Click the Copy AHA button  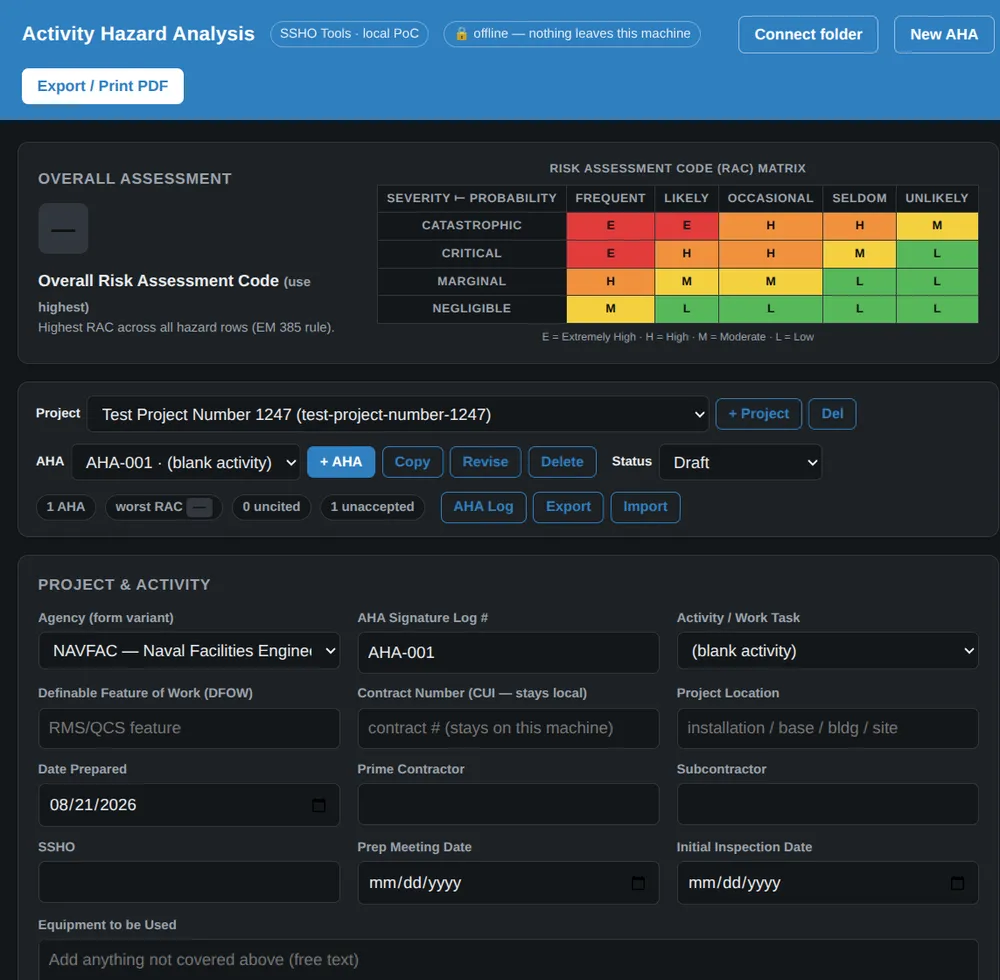(x=412, y=462)
